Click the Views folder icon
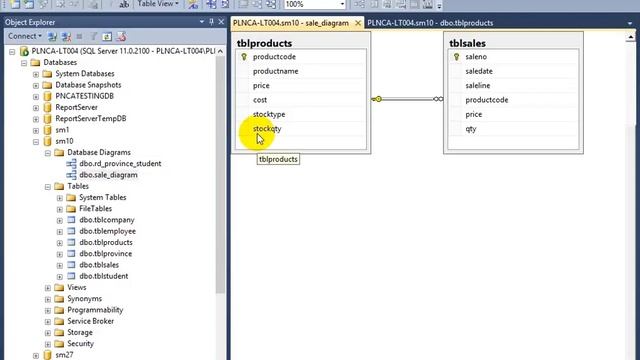The width and height of the screenshot is (640, 360). click(59, 287)
